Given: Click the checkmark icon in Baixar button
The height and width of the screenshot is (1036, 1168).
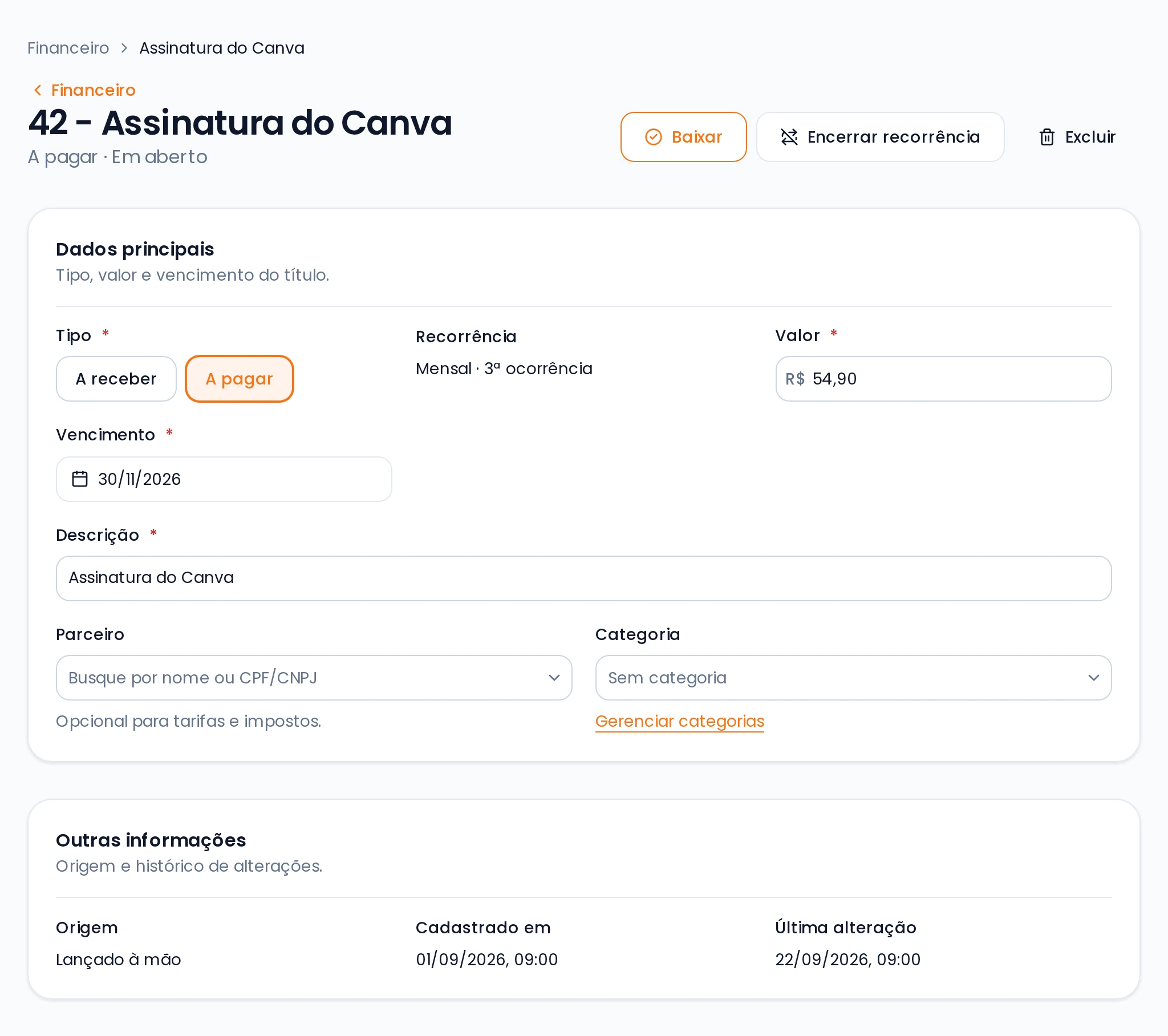Looking at the screenshot, I should coord(653,137).
